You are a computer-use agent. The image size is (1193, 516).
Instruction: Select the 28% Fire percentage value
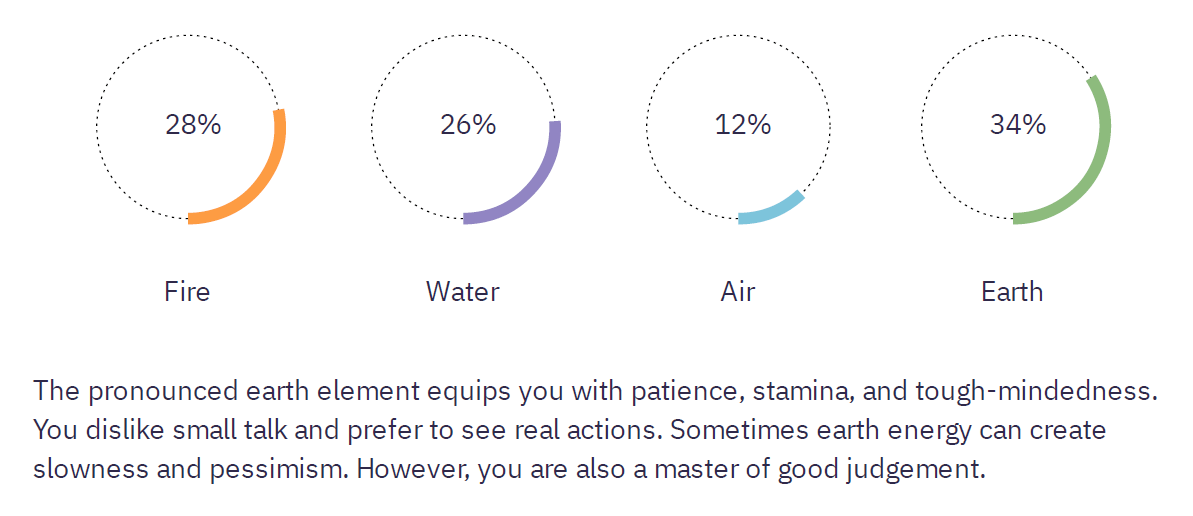pos(193,125)
